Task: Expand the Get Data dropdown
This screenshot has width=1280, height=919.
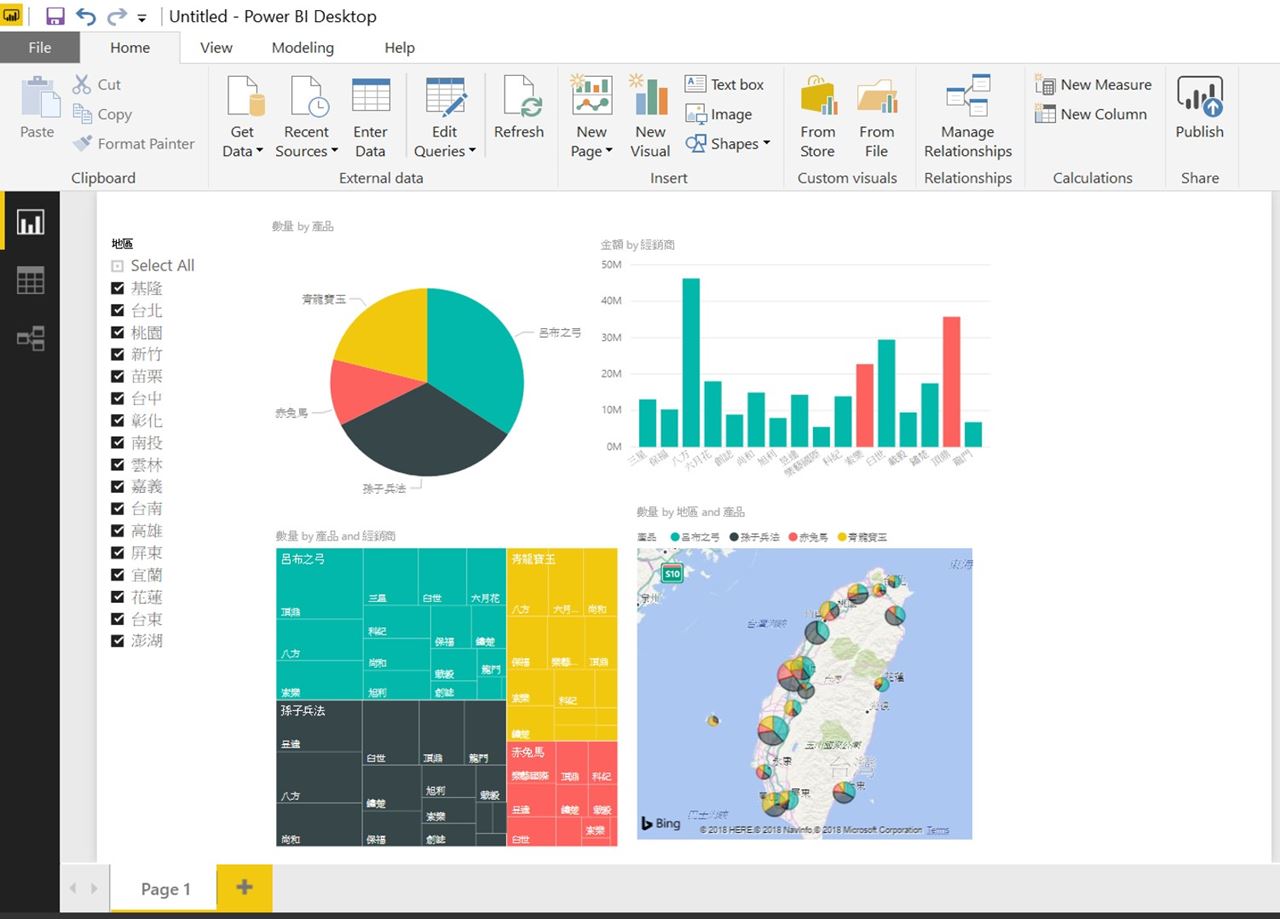Action: [242, 151]
